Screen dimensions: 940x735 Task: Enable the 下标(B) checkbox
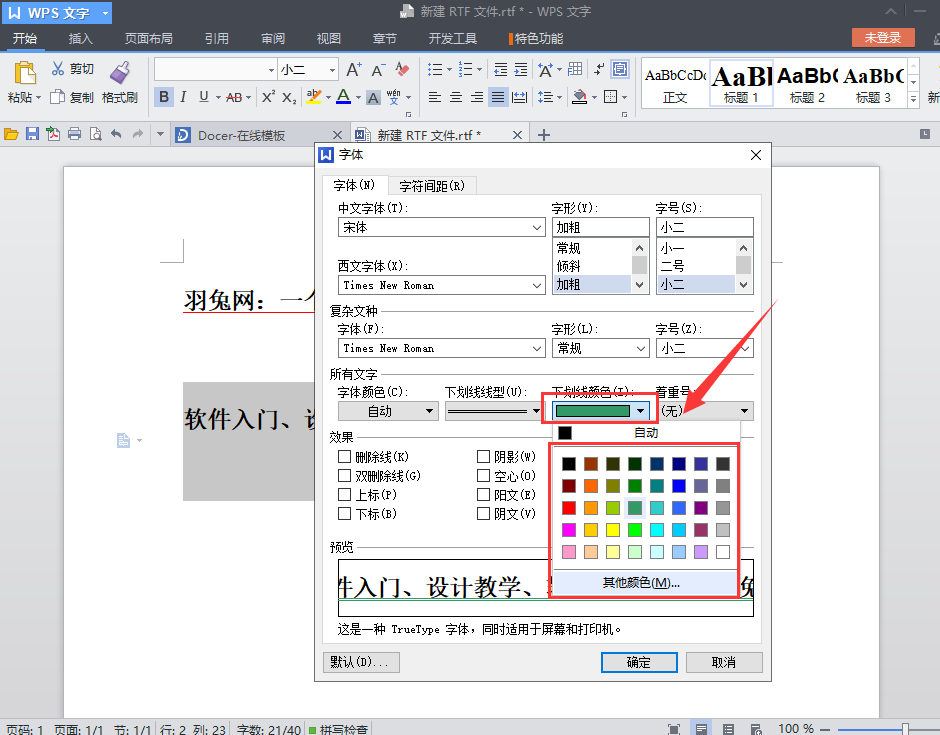[344, 514]
